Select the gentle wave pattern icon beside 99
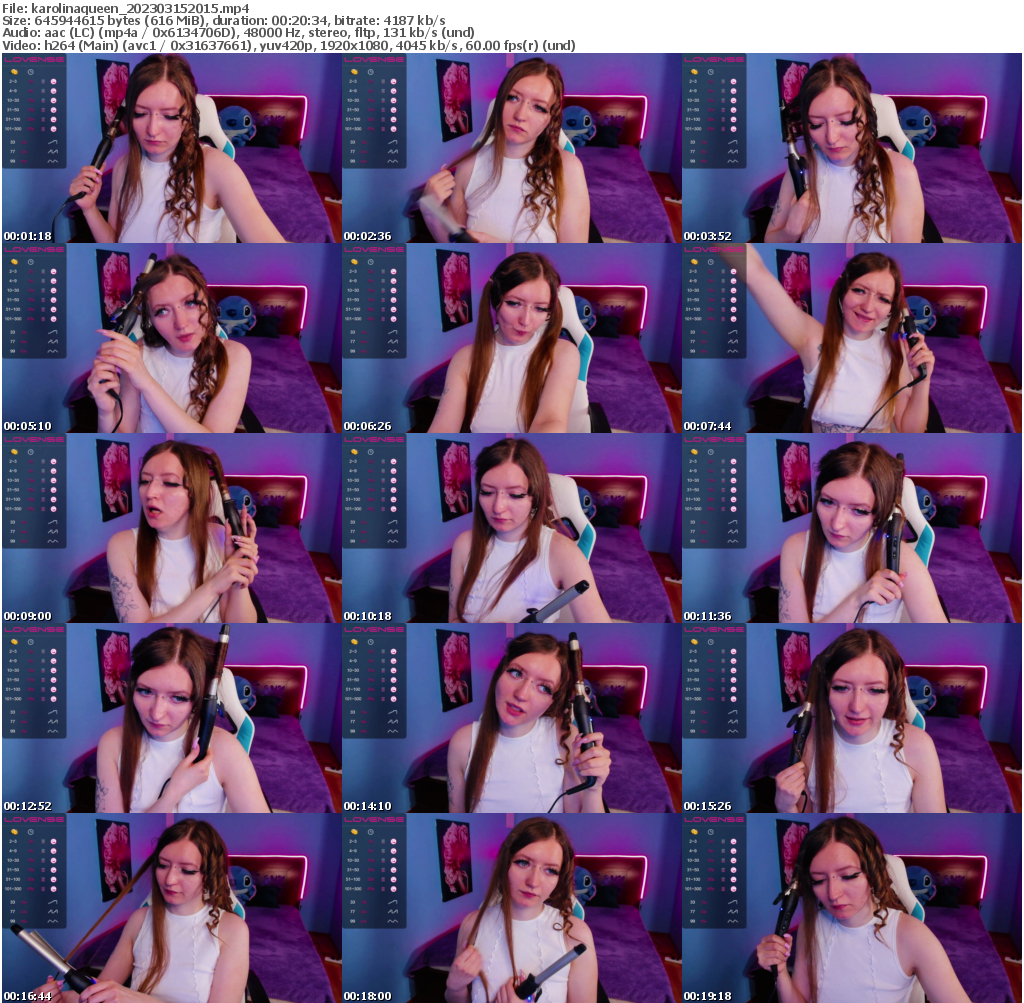 tap(52, 161)
